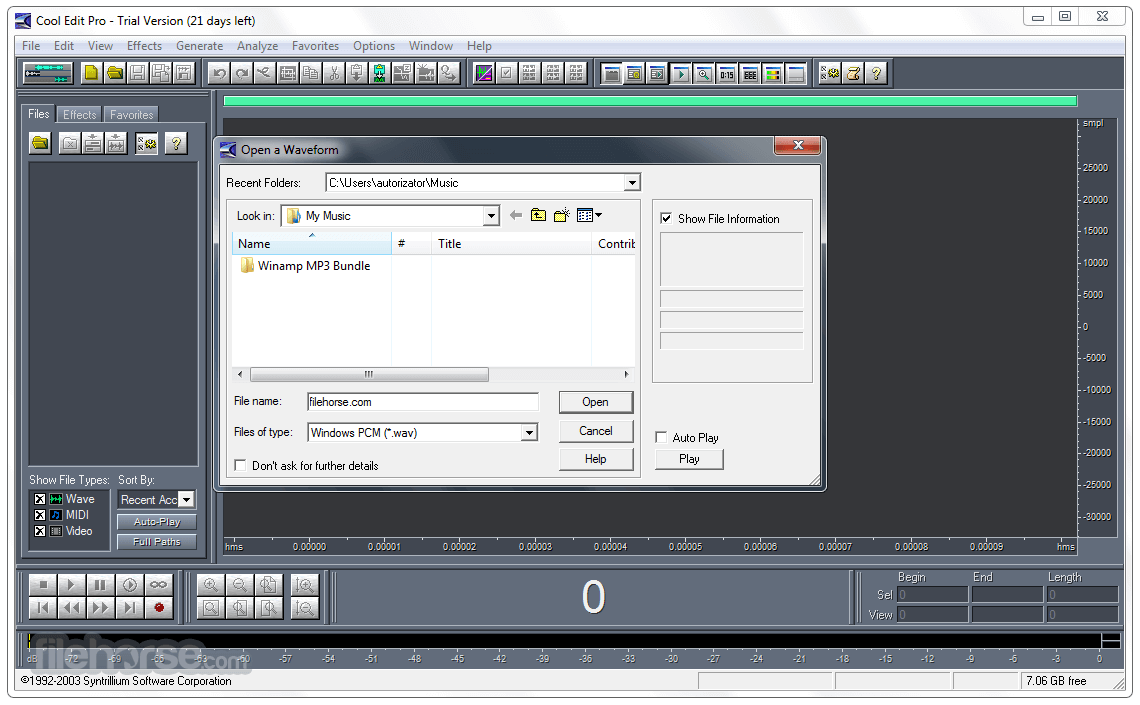Click the go to beginning transport button
This screenshot has height=705, width=1140.
(x=43, y=608)
